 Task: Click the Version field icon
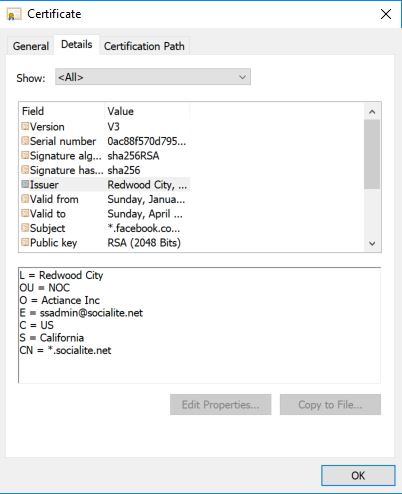click(x=25, y=126)
